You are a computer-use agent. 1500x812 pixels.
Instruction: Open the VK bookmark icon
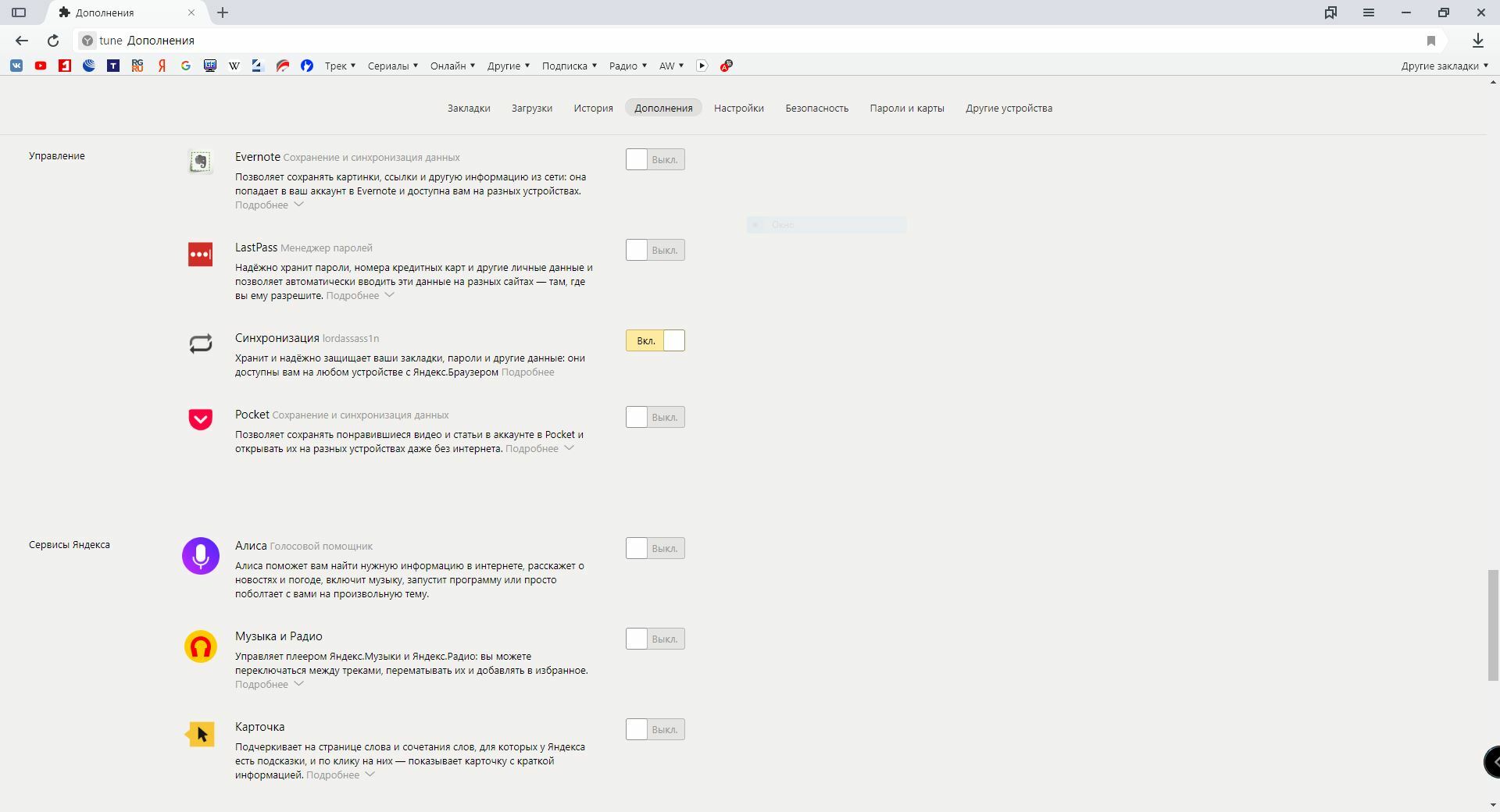16,66
